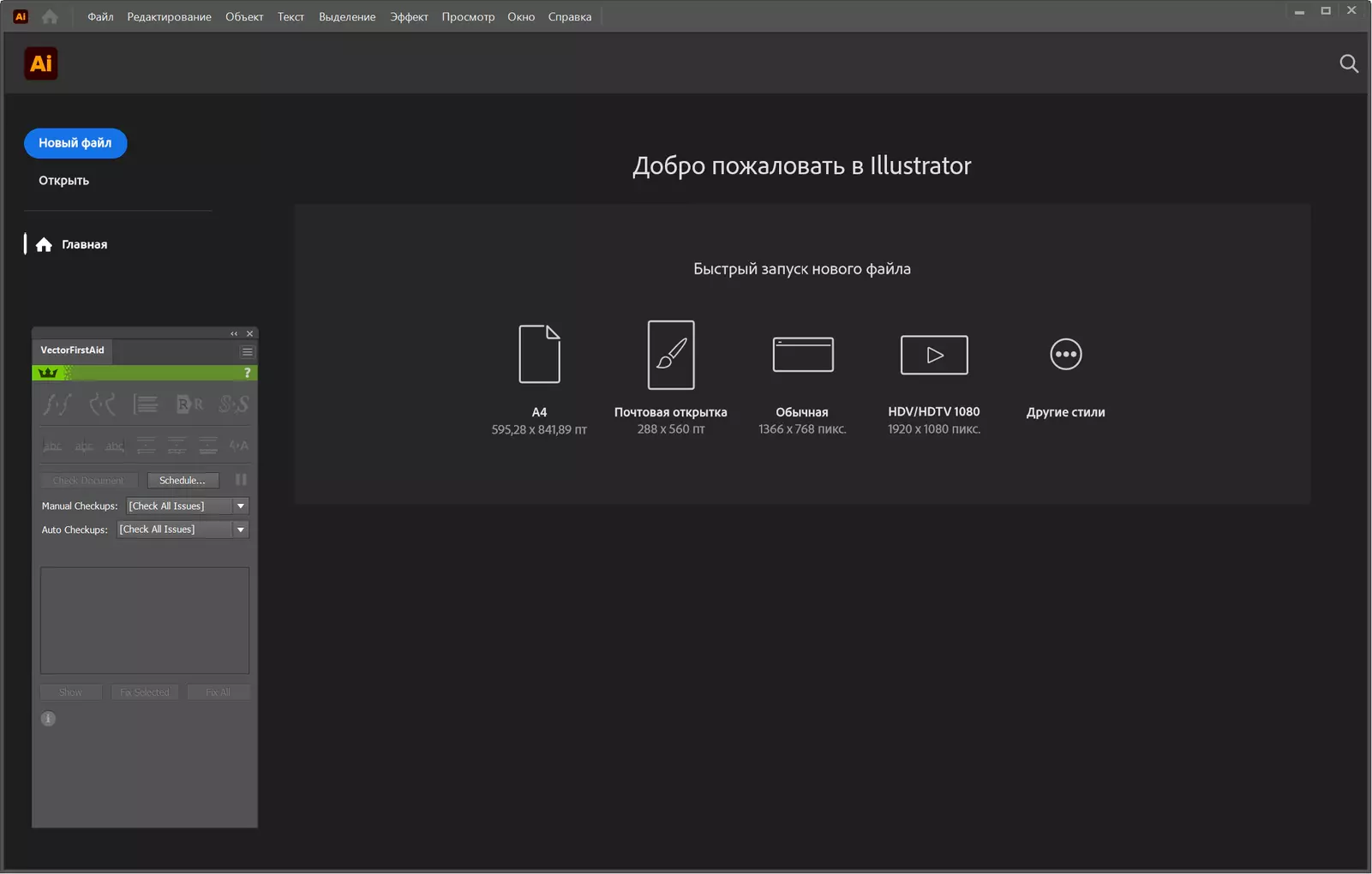Viewport: 1372px width, 874px height.
Task: Click the Show button in VectorFirstAid
Action: (71, 692)
